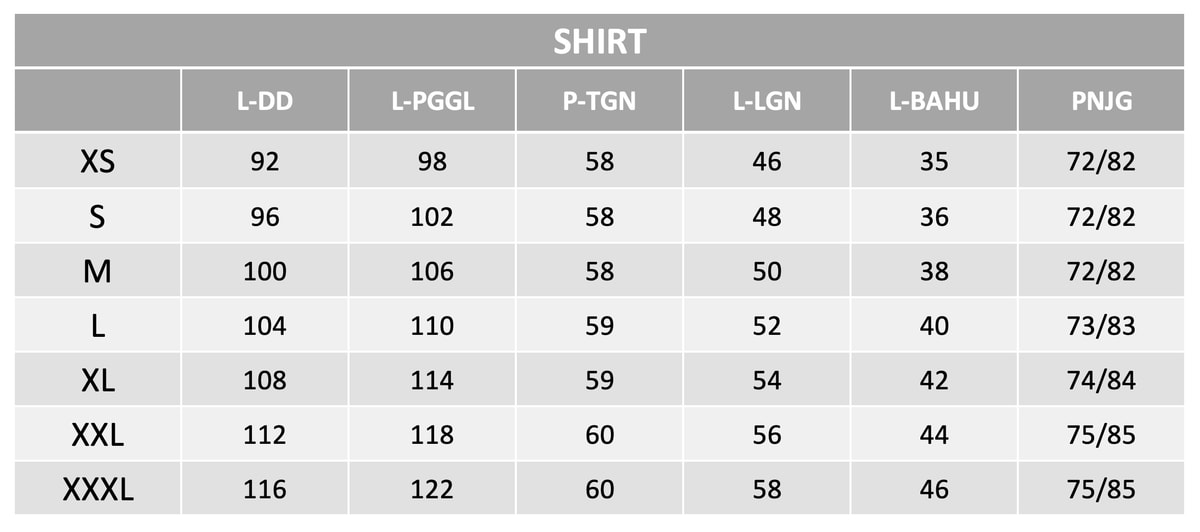Select the XXL size row label
The image size is (1200, 532).
pyautogui.click(x=97, y=435)
